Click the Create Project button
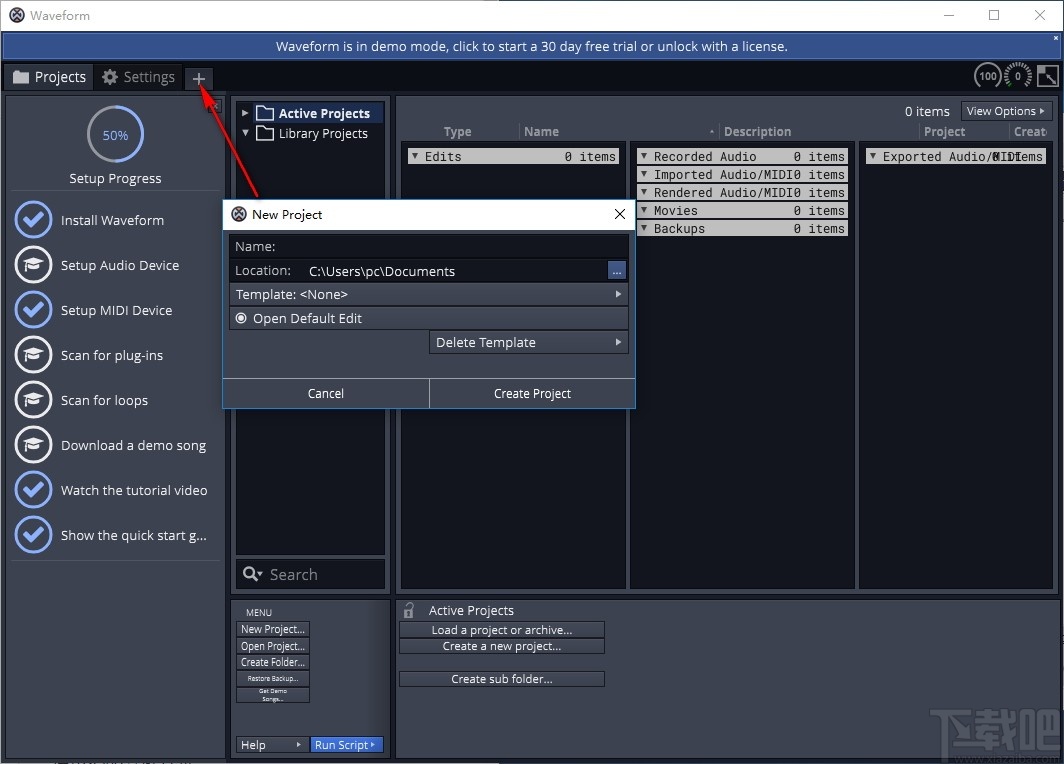Image resolution: width=1064 pixels, height=764 pixels. pyautogui.click(x=532, y=394)
